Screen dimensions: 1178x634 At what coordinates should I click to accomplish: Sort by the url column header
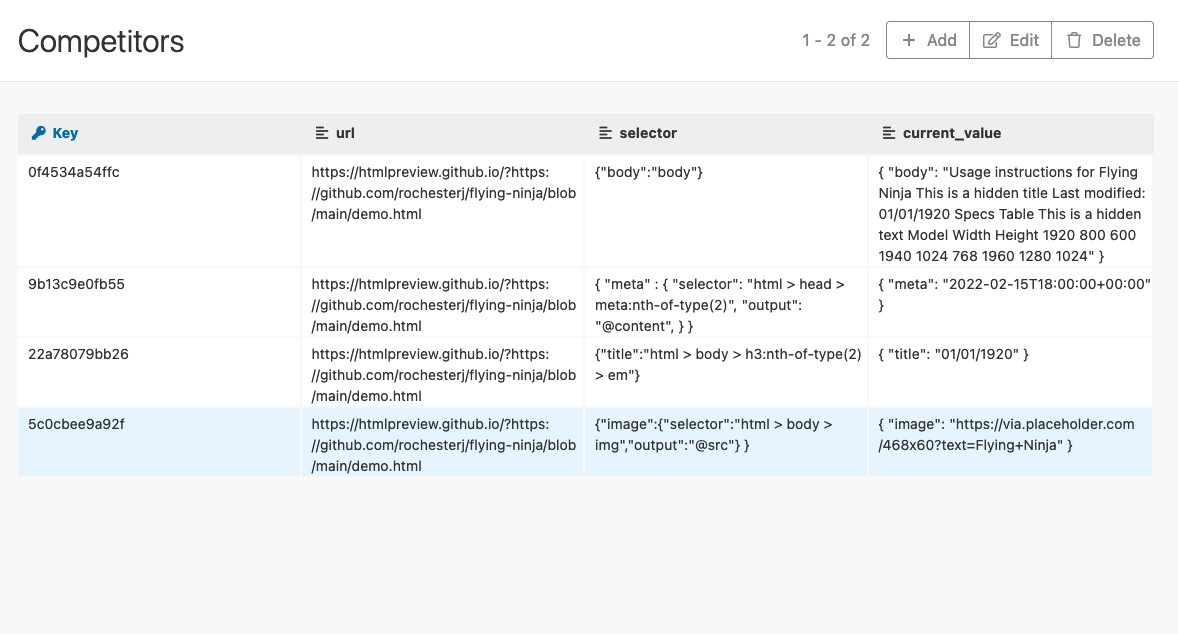coord(345,133)
